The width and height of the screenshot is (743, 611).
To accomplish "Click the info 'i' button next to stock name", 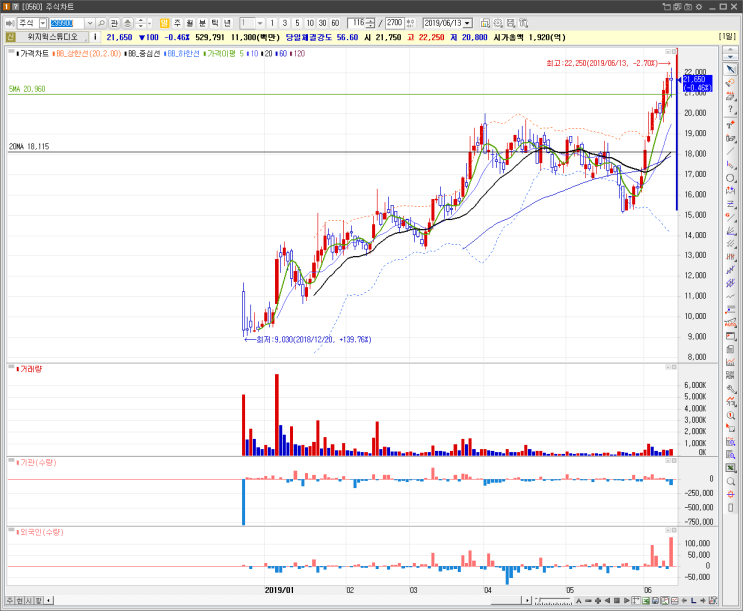I will (x=95, y=37).
